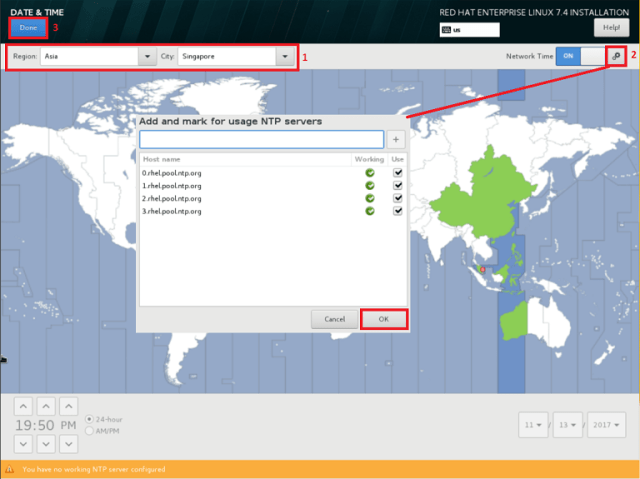Click the Singapore location marker on the map
The image size is (640, 479).
(482, 269)
